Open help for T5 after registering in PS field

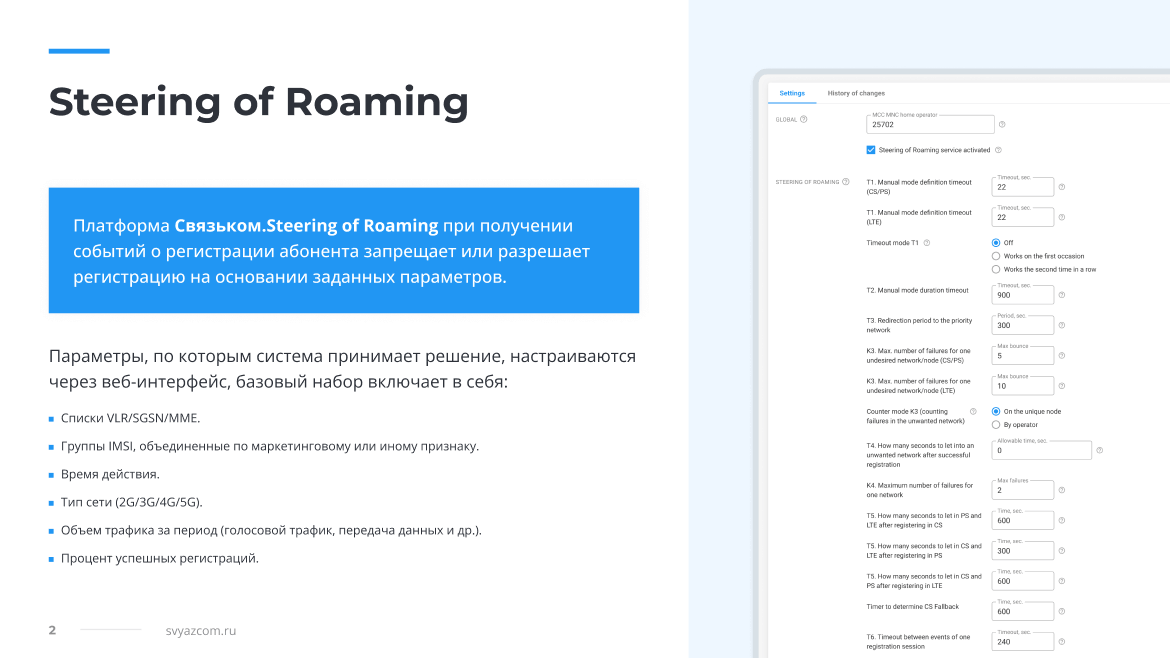[1062, 551]
